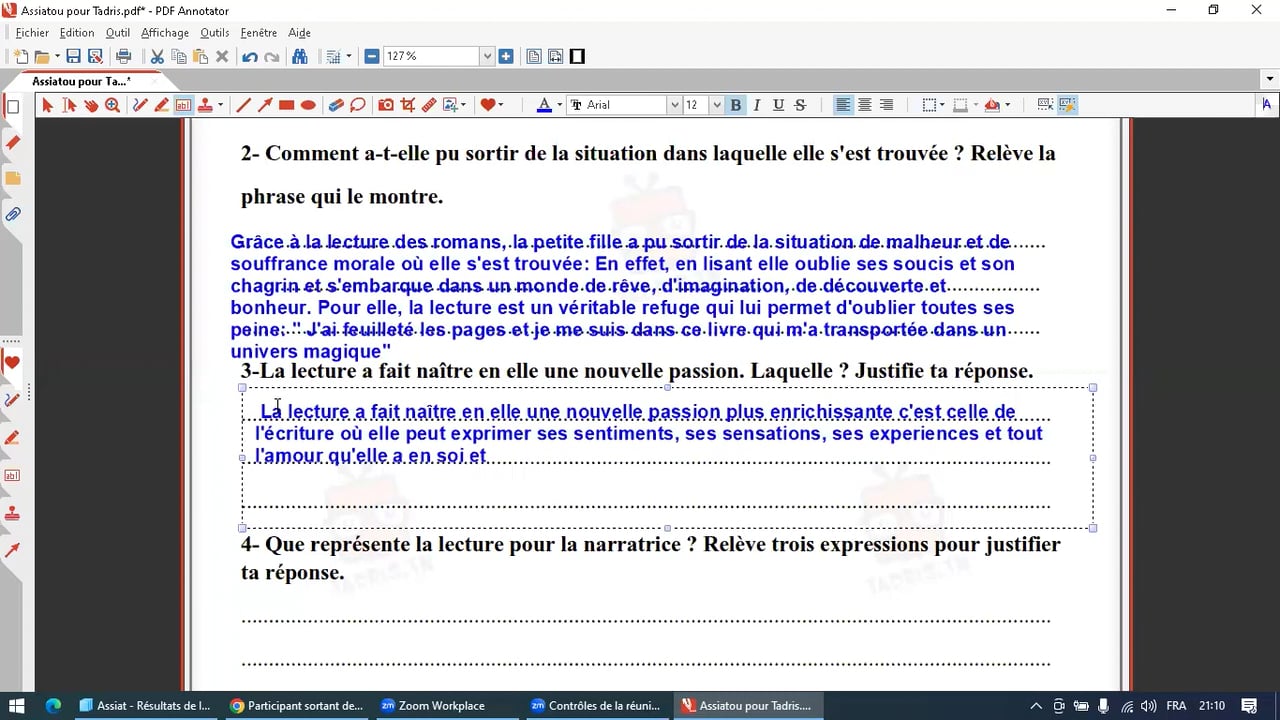Save the document with floppy icon
The image size is (1280, 720).
[x=73, y=57]
